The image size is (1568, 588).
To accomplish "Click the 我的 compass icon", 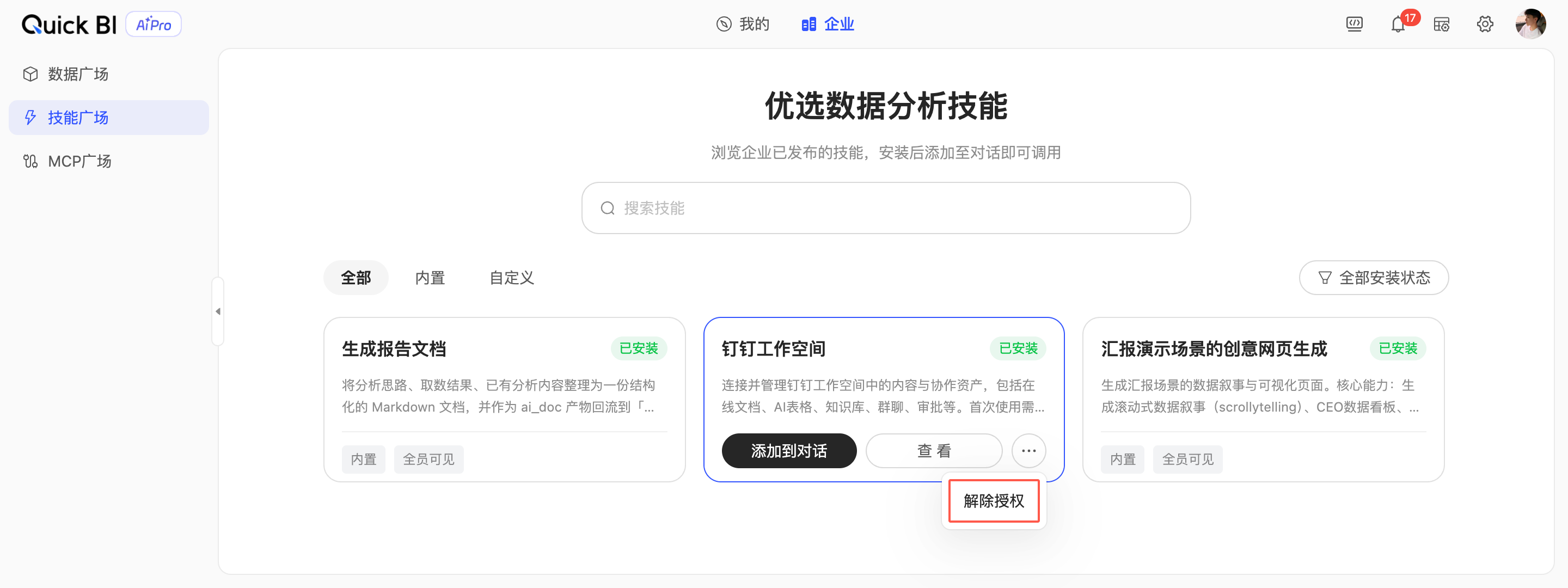I will pyautogui.click(x=724, y=24).
